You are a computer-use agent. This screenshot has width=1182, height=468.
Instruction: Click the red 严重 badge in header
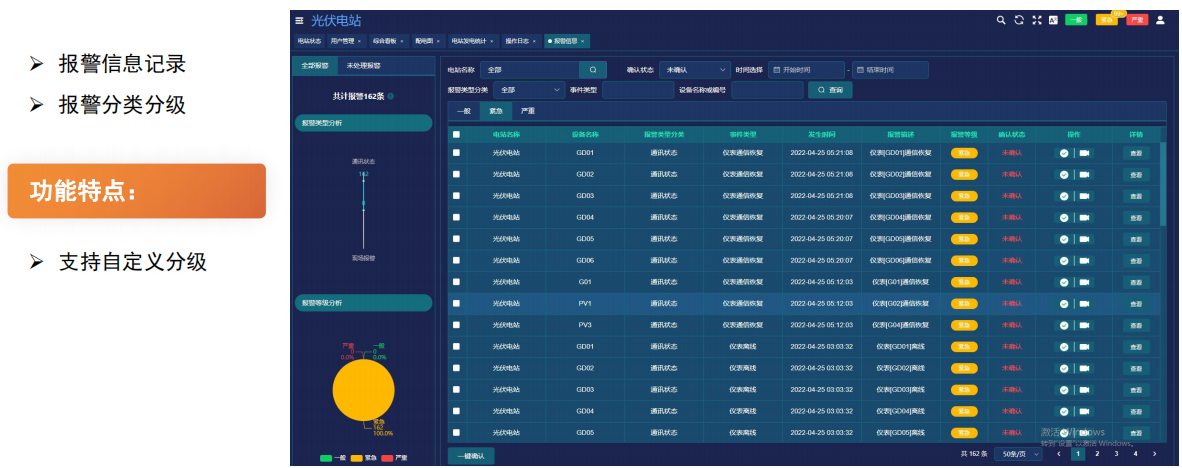click(x=1137, y=20)
